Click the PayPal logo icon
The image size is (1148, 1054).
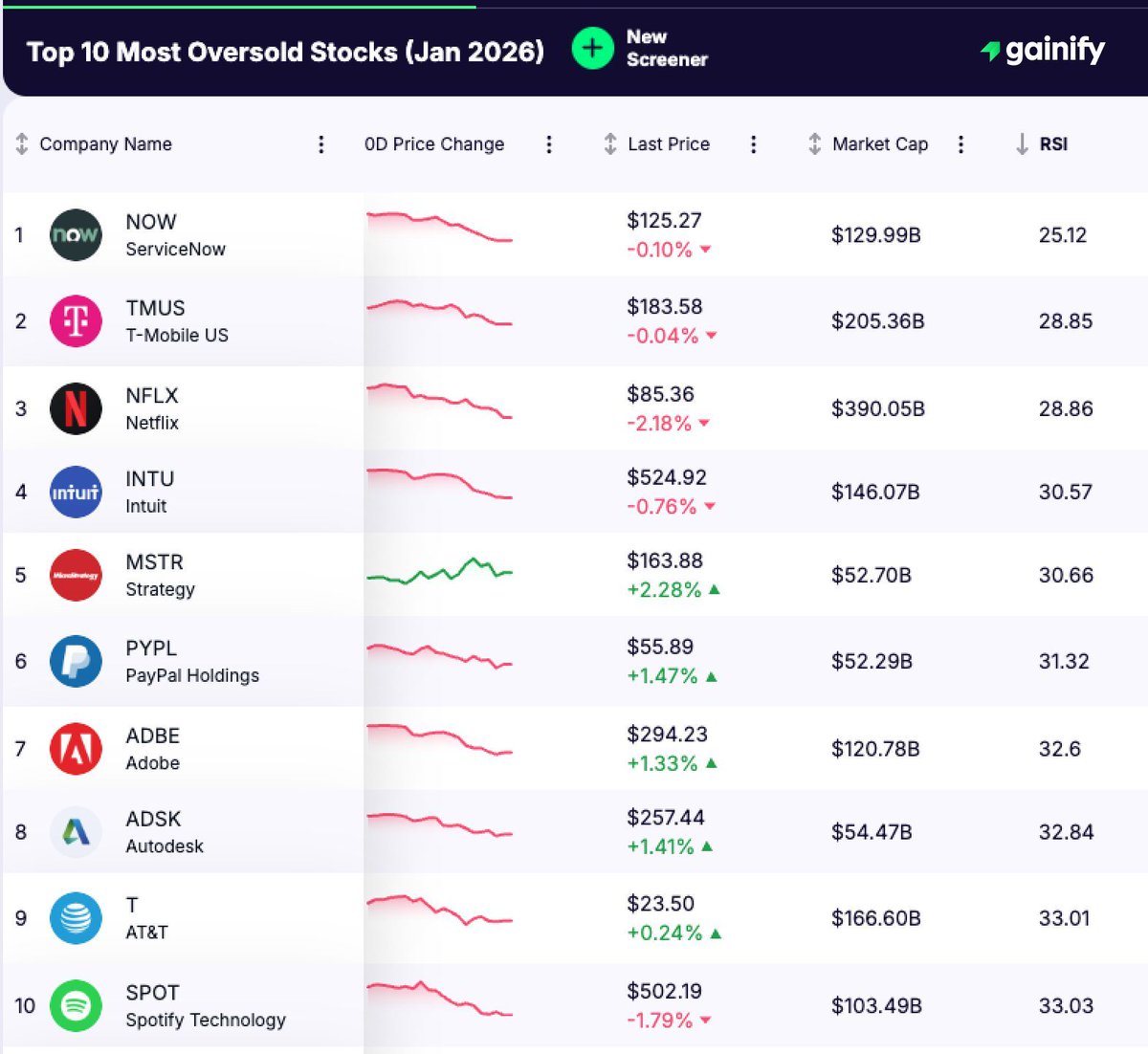point(76,661)
